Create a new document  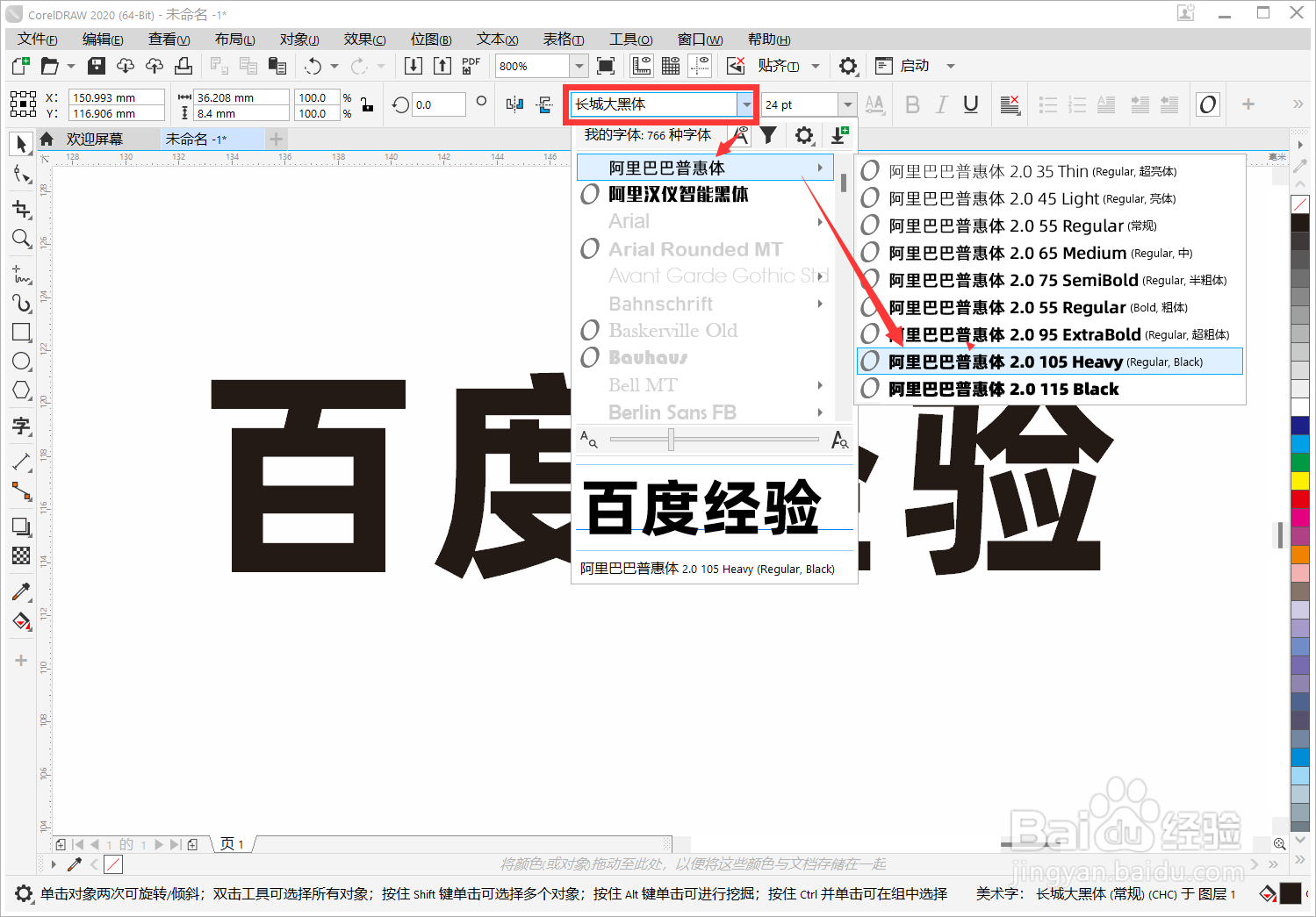(20, 66)
